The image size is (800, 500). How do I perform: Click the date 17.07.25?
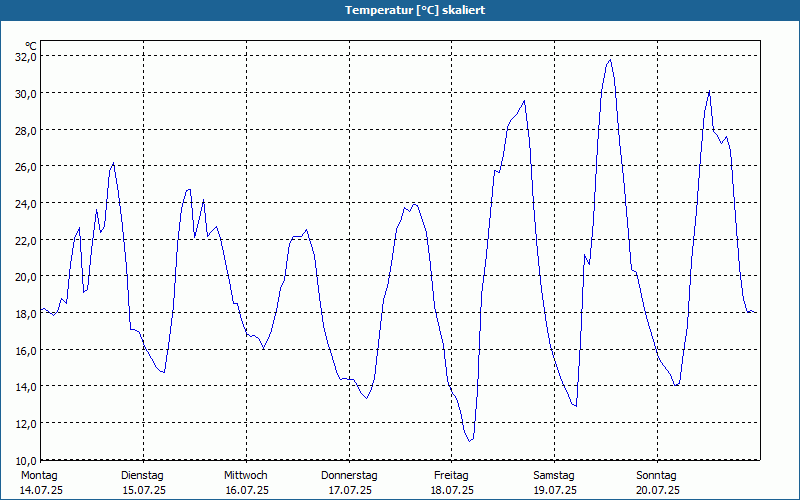[350, 491]
